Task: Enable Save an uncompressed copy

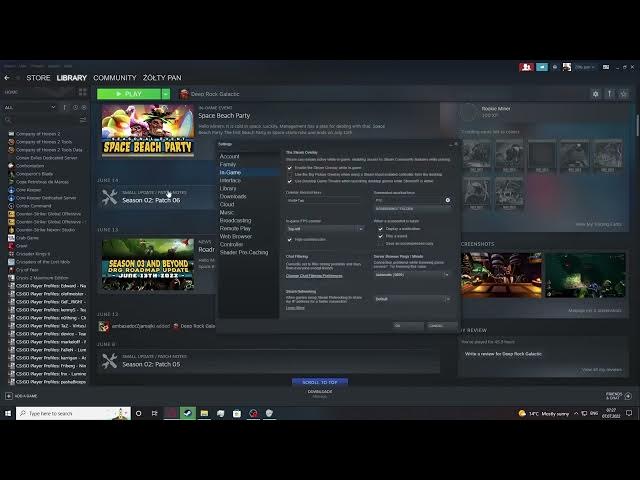Action: click(x=380, y=244)
